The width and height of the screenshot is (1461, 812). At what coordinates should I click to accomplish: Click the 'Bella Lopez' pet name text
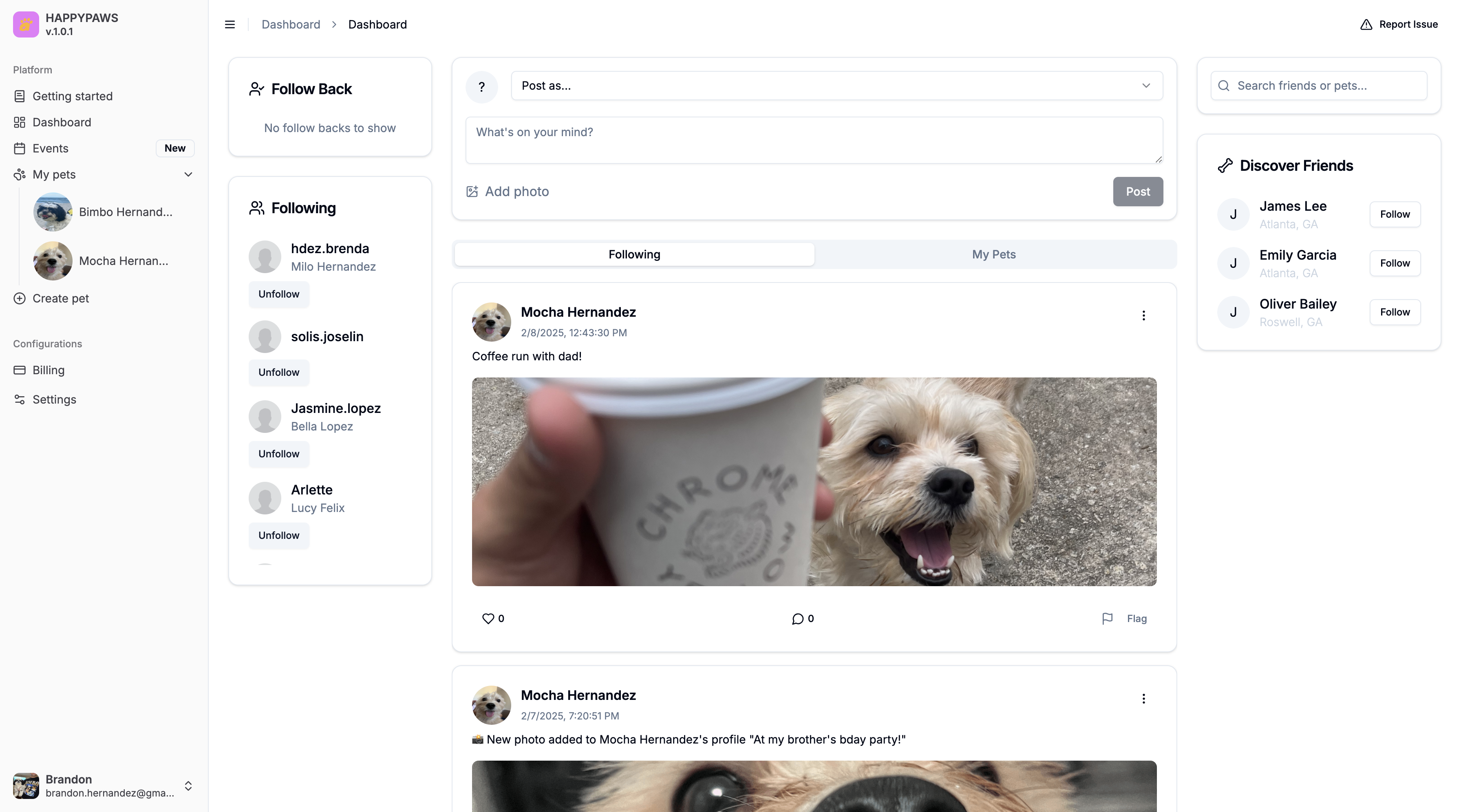click(322, 426)
